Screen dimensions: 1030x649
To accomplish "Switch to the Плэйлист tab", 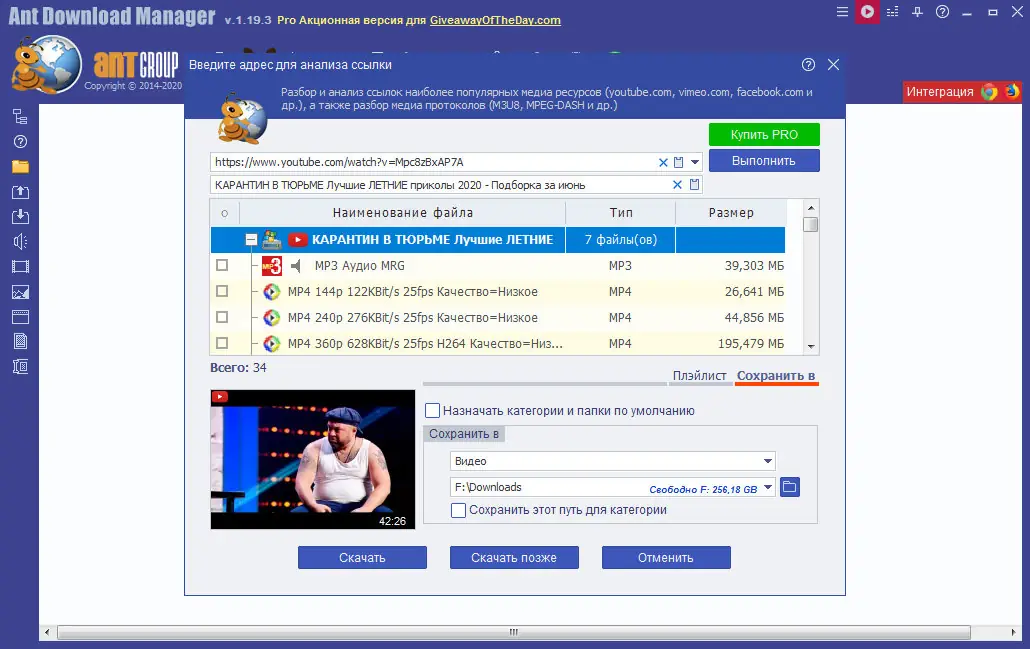I will [x=700, y=377].
